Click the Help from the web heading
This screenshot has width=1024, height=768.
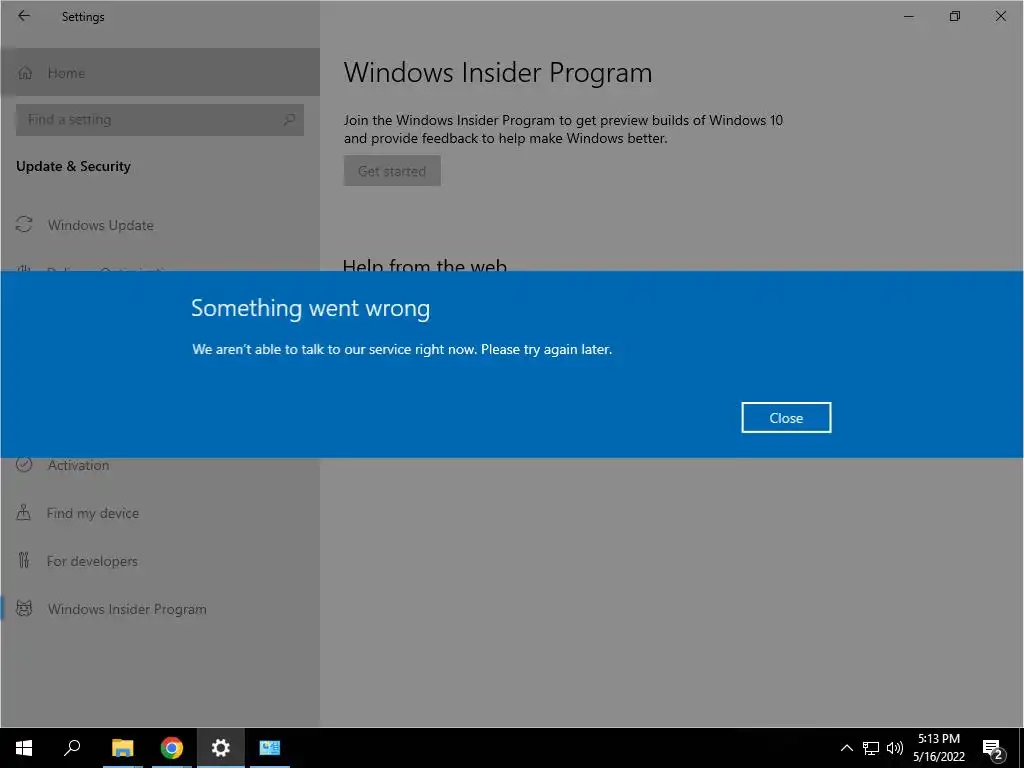[x=424, y=264]
